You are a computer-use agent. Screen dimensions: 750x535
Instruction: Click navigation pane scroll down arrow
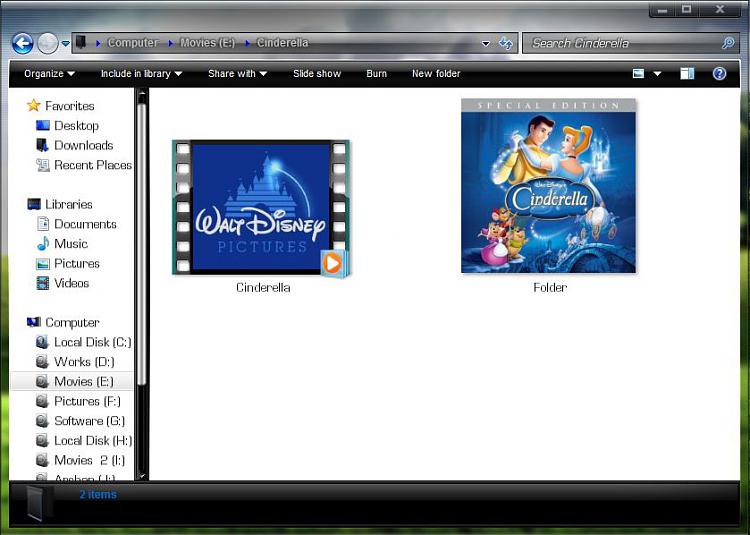[x=142, y=476]
